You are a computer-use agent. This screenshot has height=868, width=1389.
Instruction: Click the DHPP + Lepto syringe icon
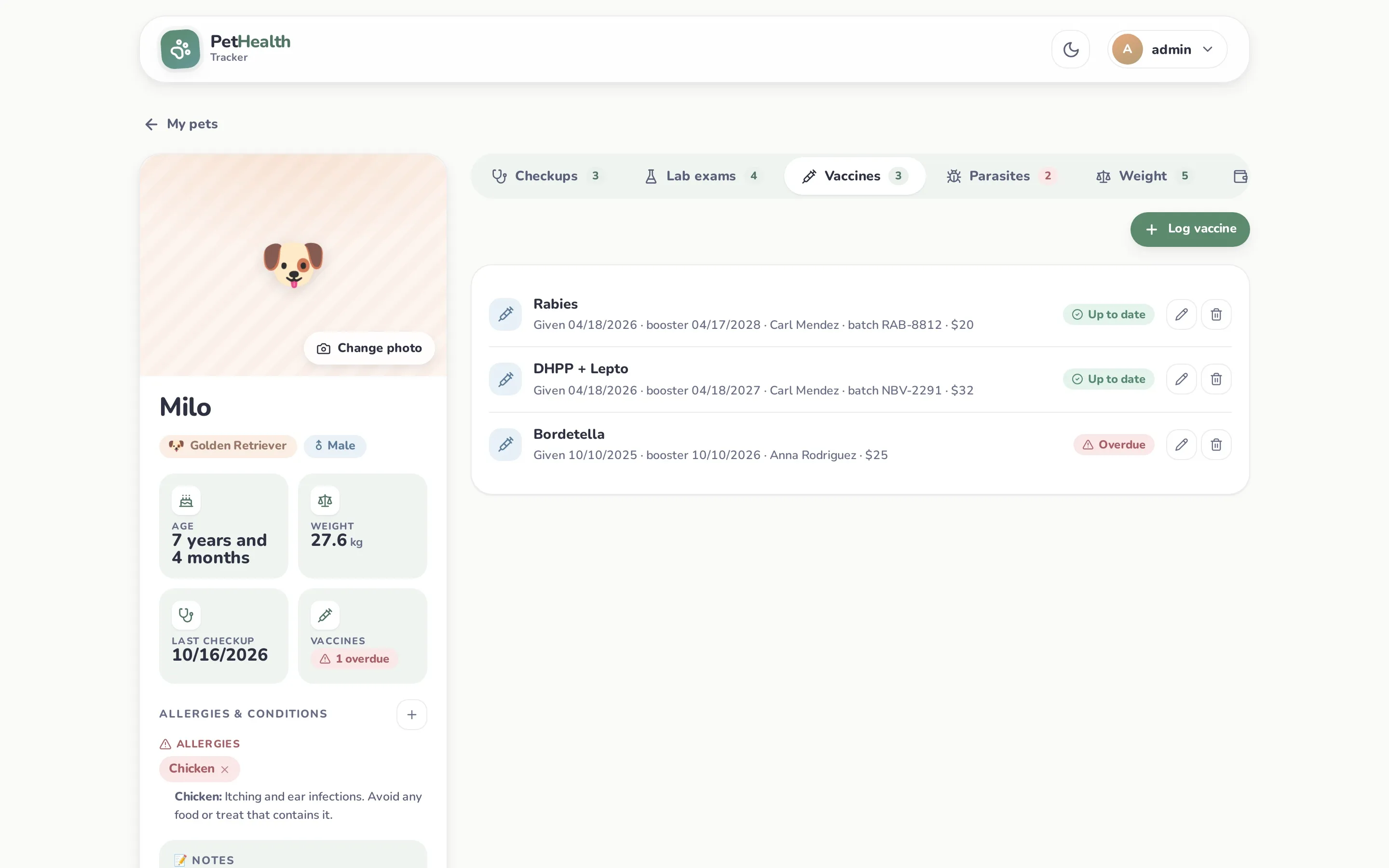pos(505,379)
